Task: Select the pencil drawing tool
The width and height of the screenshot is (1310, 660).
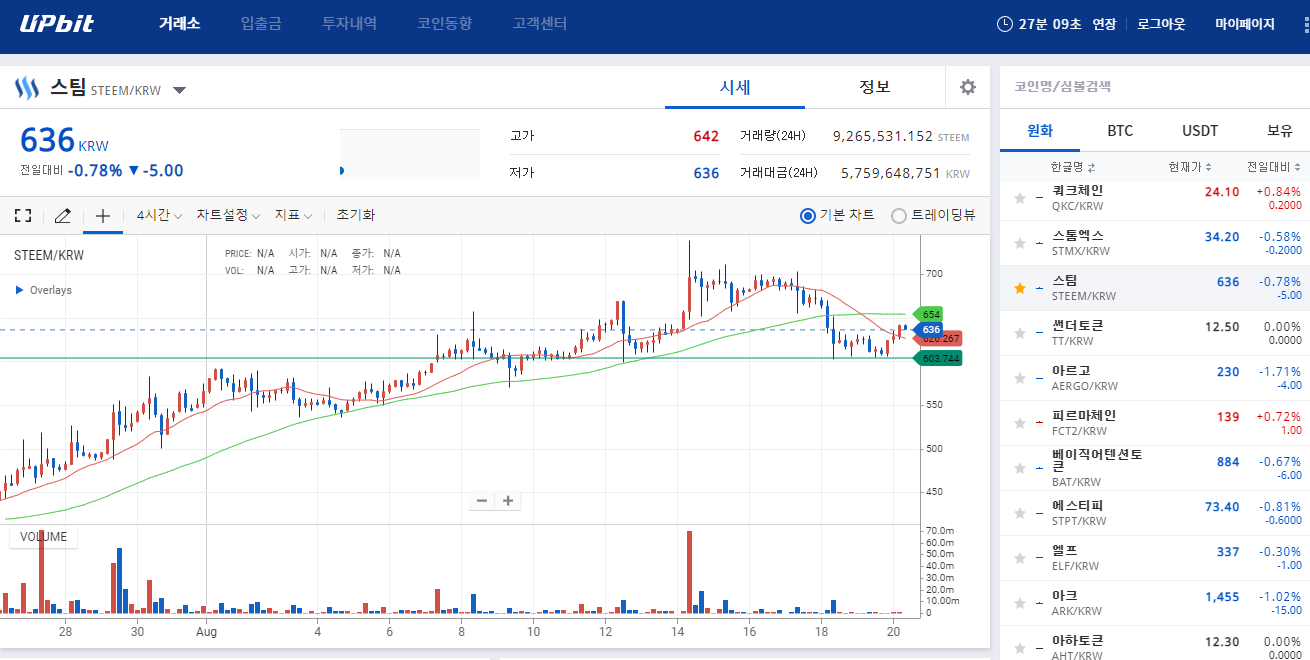Action: pos(62,215)
